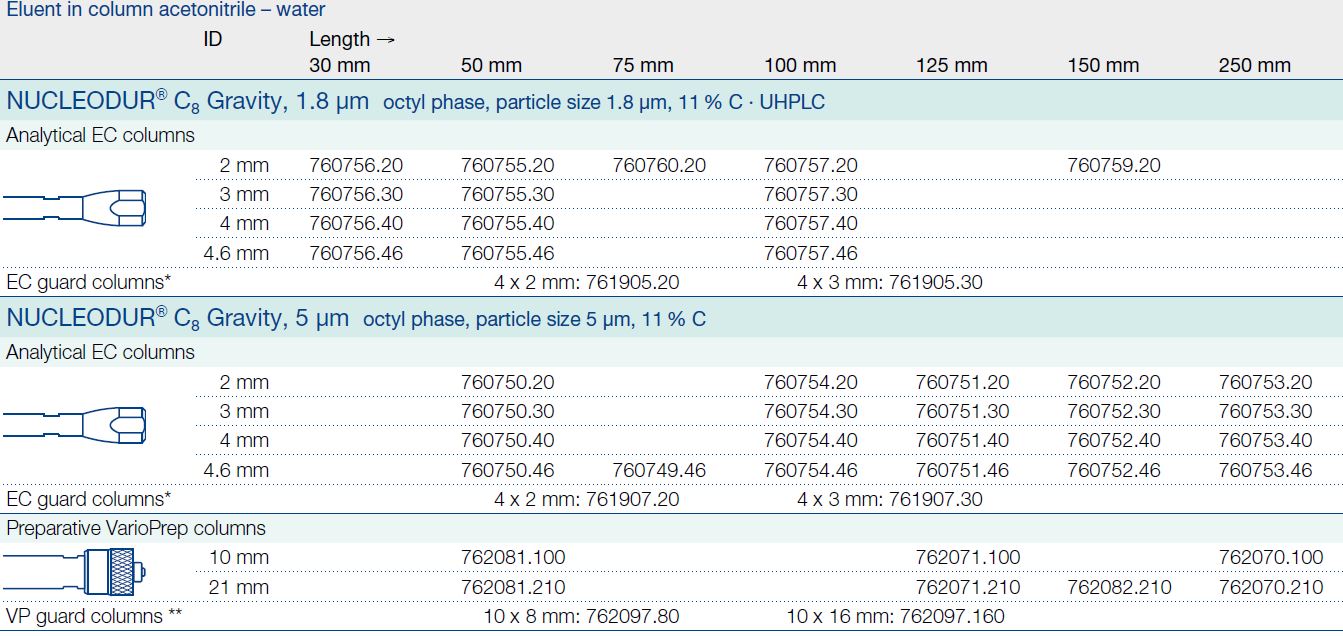Viewport: 1343px width, 636px height.
Task: Select the NUCLEODUR C8 Gravity, 1.8 µm heading
Action: [x=188, y=101]
